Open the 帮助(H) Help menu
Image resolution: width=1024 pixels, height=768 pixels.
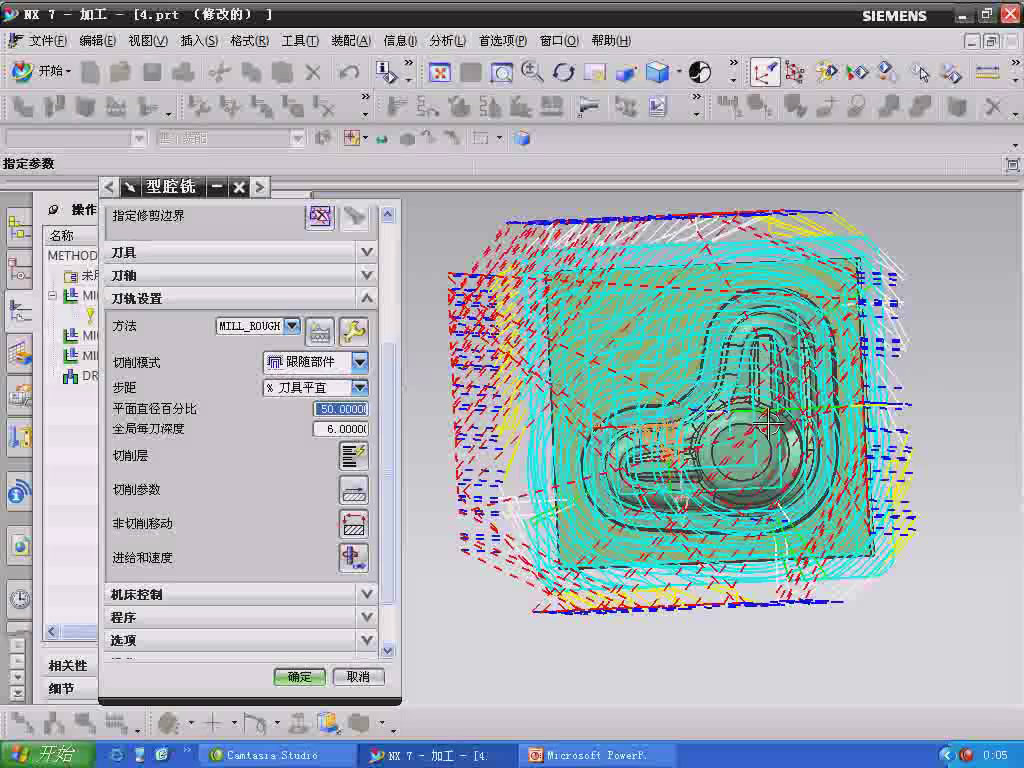611,40
